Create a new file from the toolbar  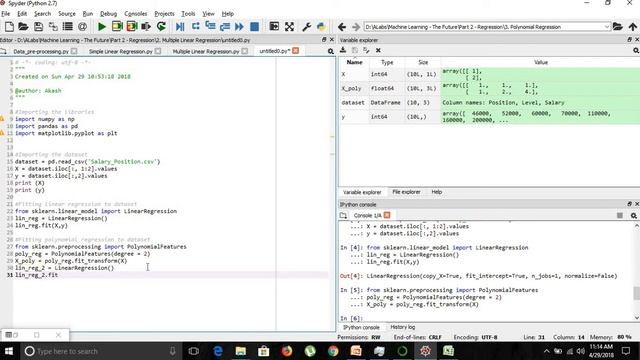[x=9, y=27]
